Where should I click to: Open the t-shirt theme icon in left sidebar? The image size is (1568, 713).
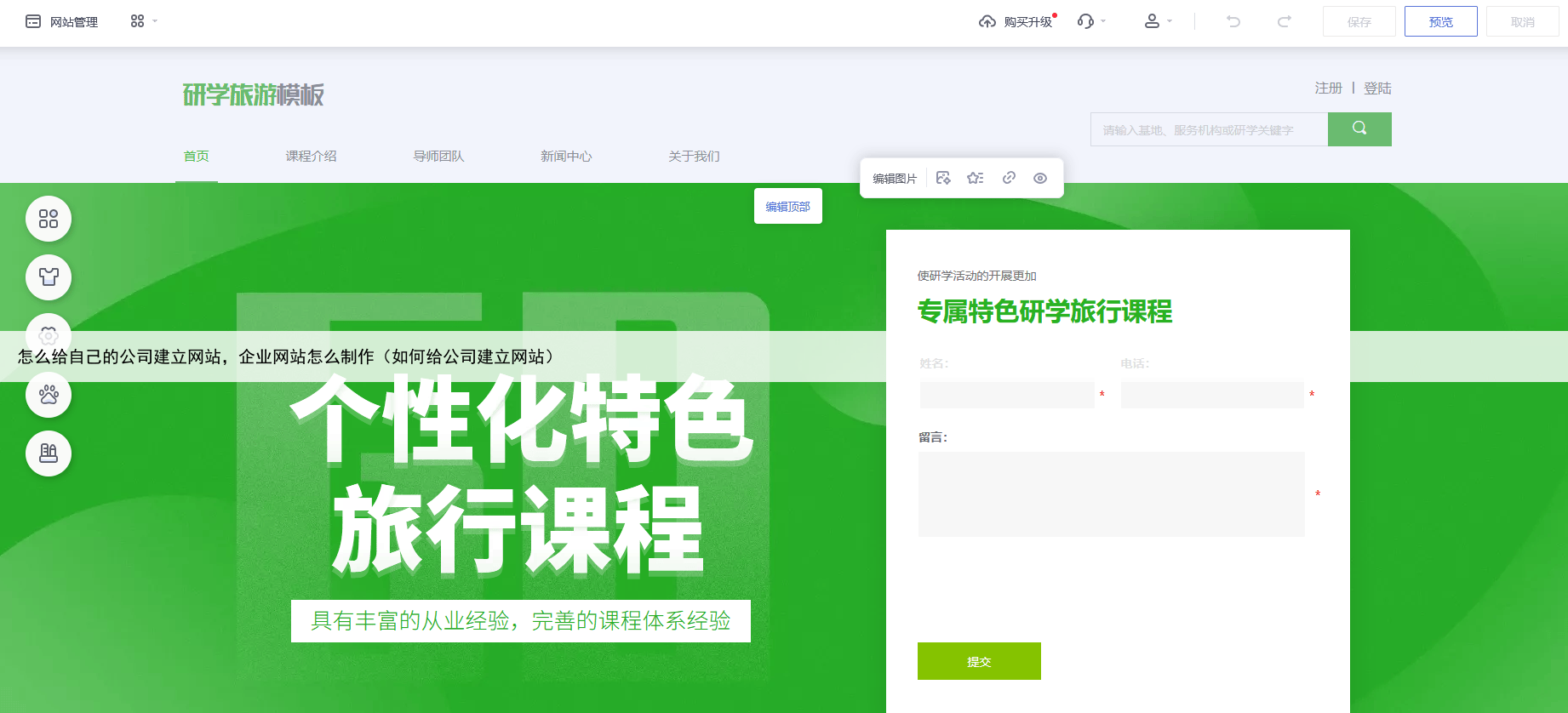click(x=49, y=277)
